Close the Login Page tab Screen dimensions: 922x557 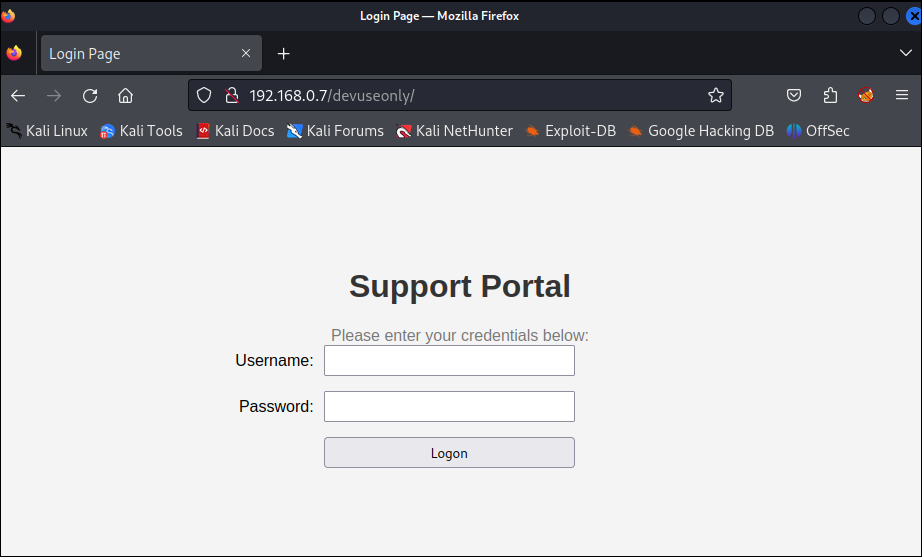point(246,54)
